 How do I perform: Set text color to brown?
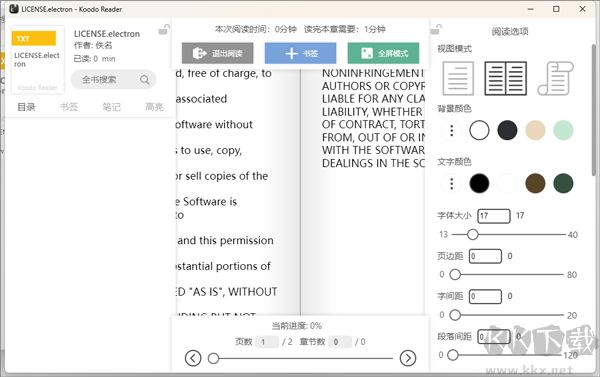535,183
